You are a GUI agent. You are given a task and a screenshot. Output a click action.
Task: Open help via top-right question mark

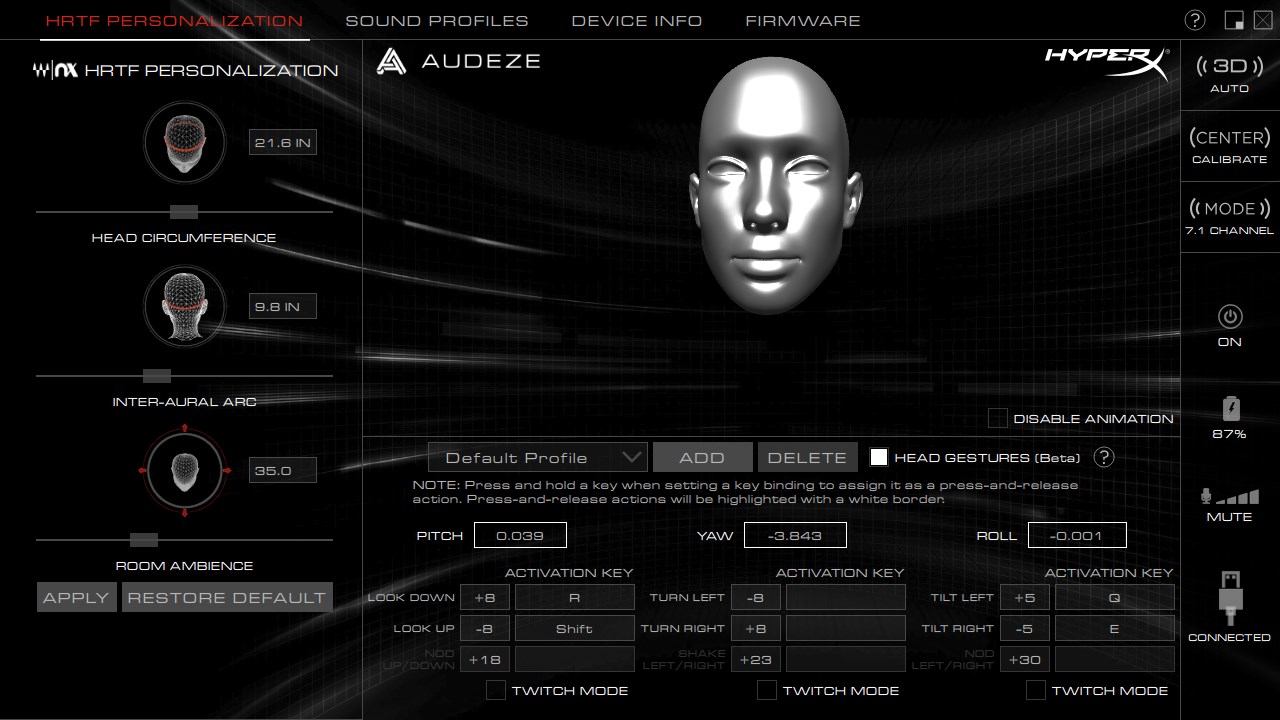1194,20
